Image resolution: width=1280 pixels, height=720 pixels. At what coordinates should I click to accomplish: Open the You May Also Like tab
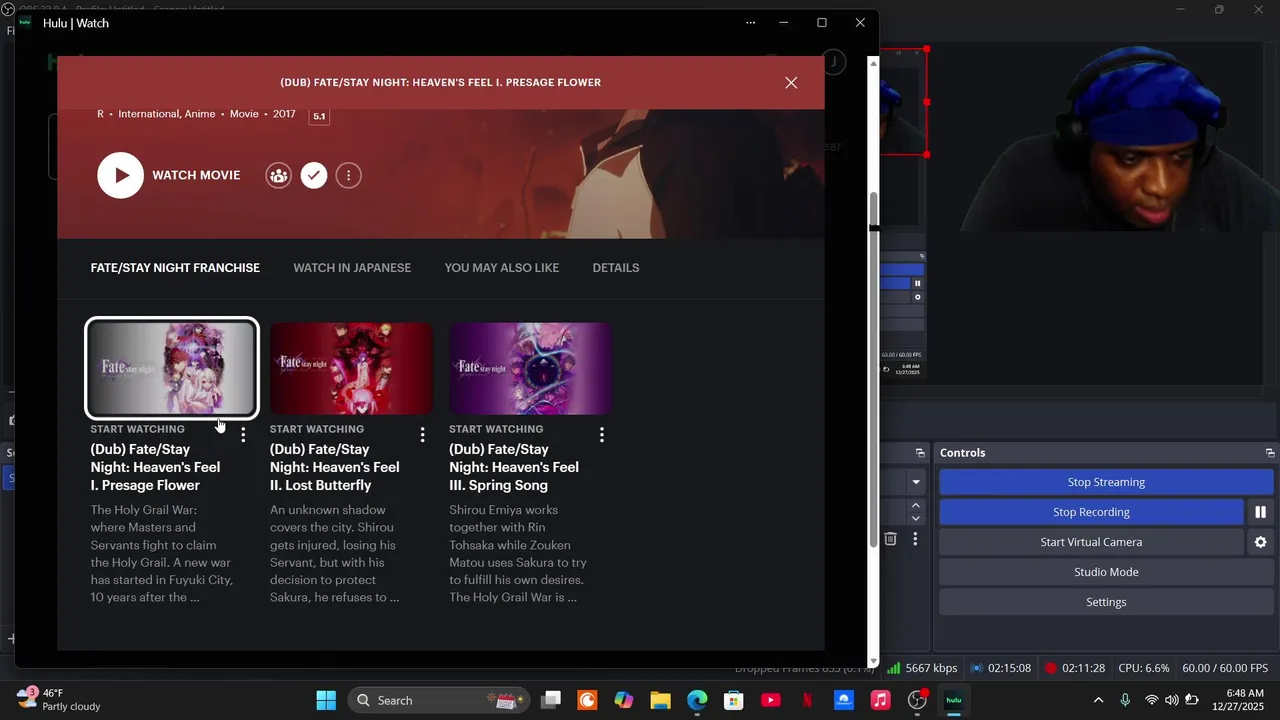pos(502,268)
